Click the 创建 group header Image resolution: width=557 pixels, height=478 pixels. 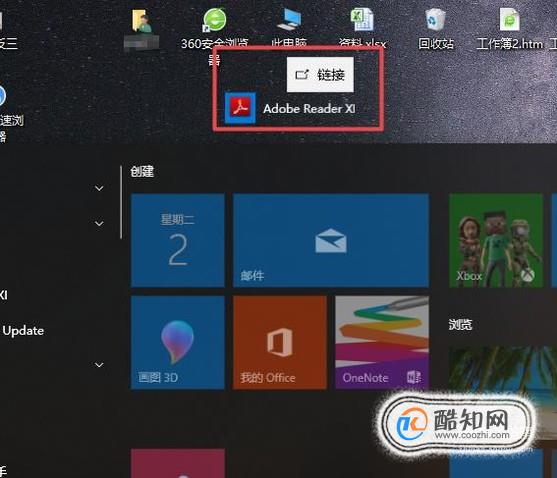pyautogui.click(x=142, y=172)
